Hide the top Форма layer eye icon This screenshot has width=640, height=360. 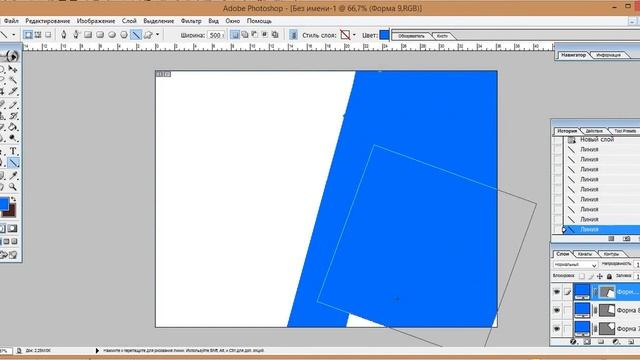pos(557,292)
